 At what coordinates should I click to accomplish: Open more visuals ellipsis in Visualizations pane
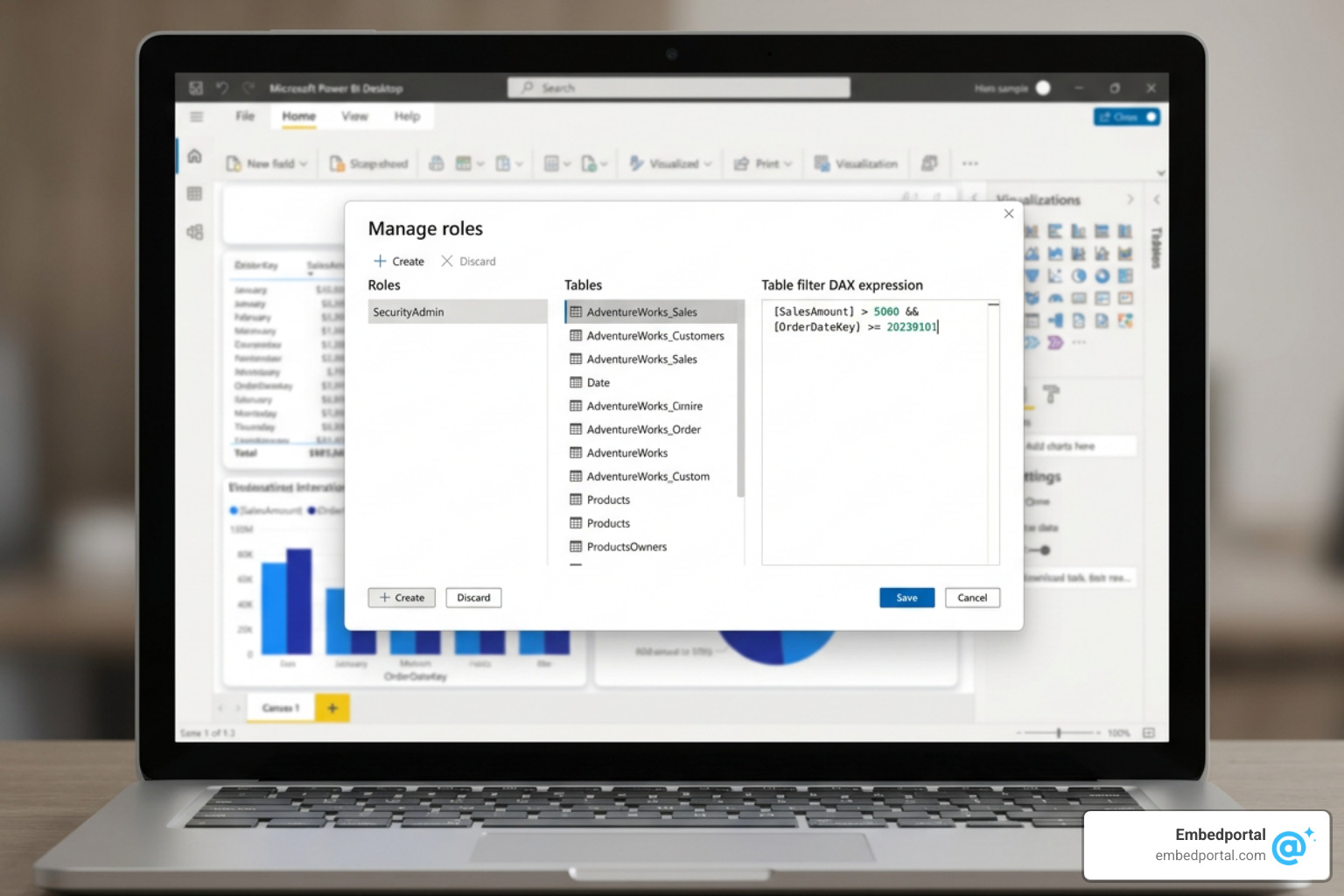(x=1079, y=343)
